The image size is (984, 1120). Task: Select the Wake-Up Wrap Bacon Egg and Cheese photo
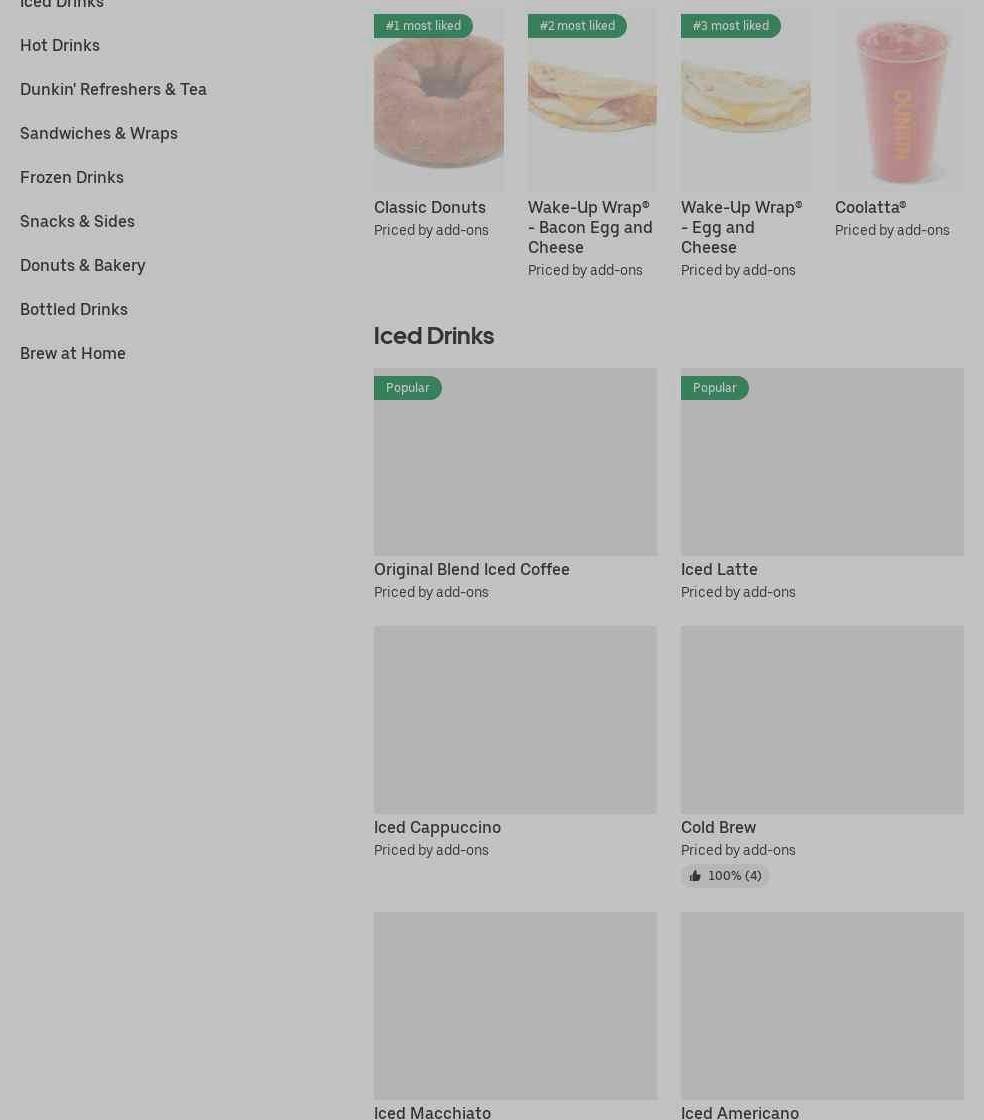592,100
